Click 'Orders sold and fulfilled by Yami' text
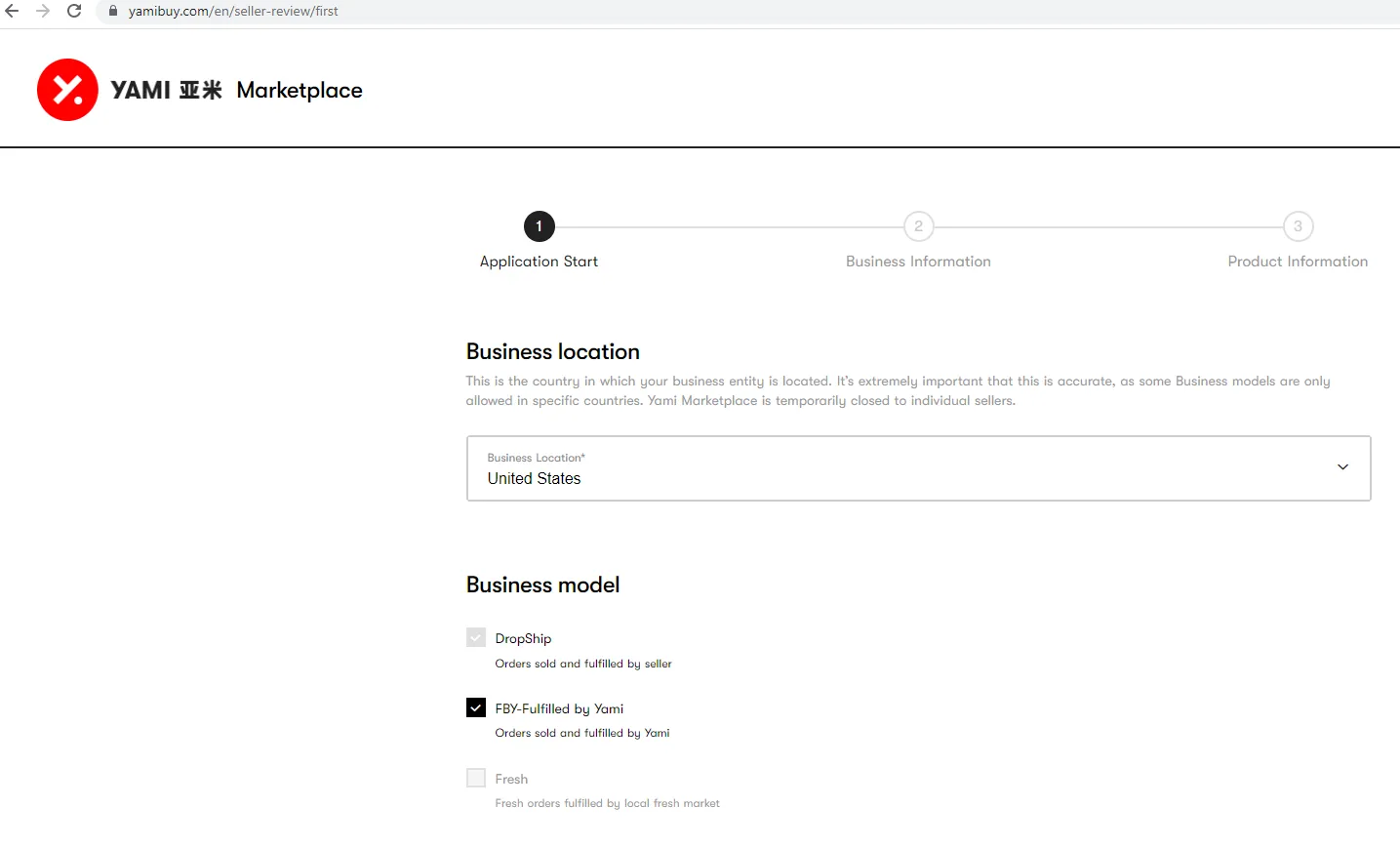Screen dimensions: 1400x847 tap(582, 733)
